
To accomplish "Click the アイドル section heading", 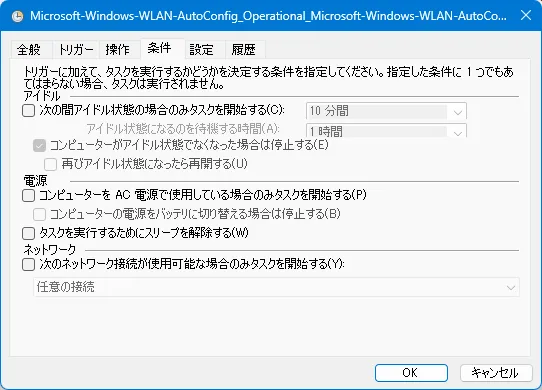I will 42,96.
